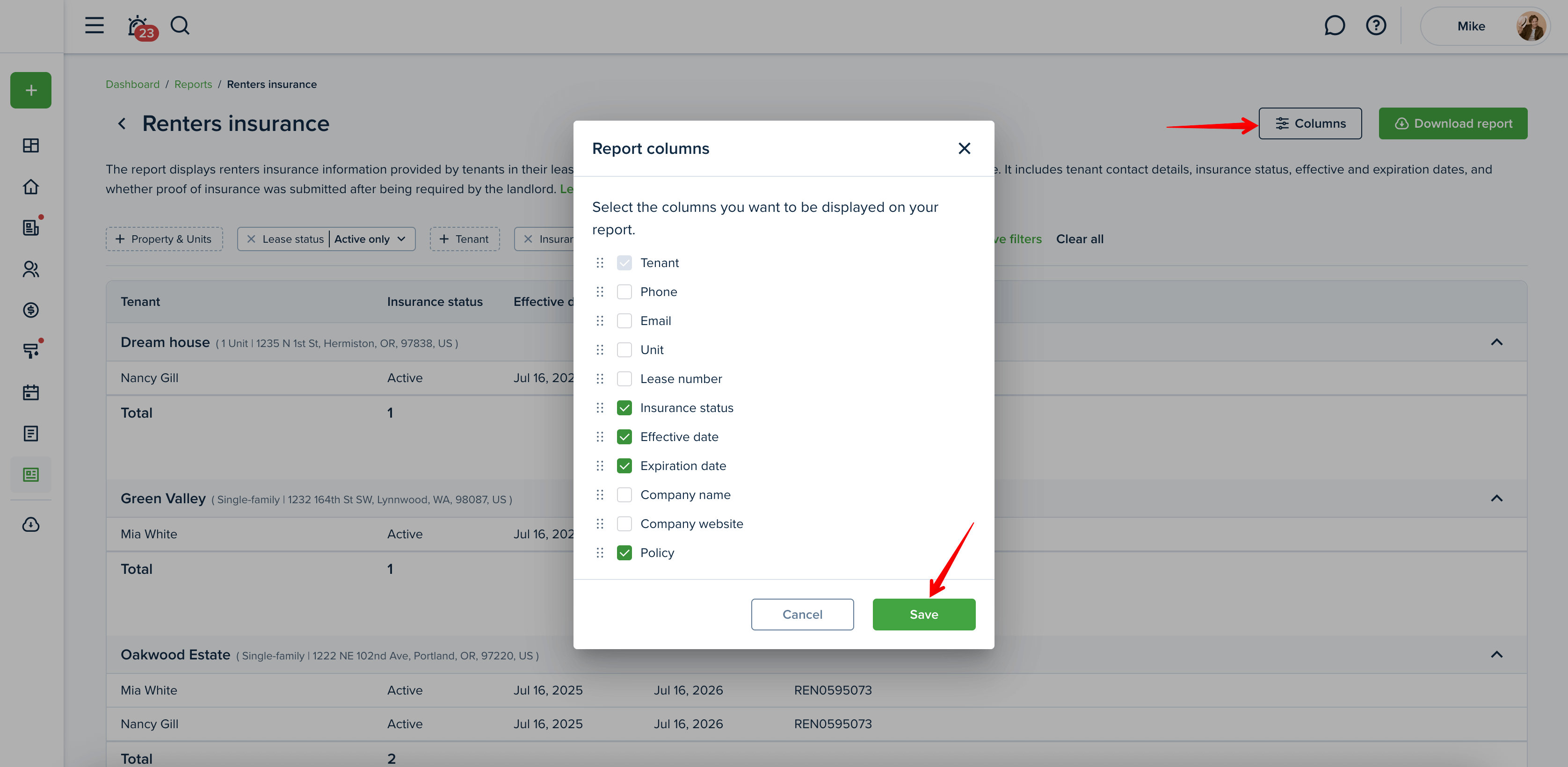Check the Lease number column checkbox
The height and width of the screenshot is (767, 1568).
click(x=624, y=379)
